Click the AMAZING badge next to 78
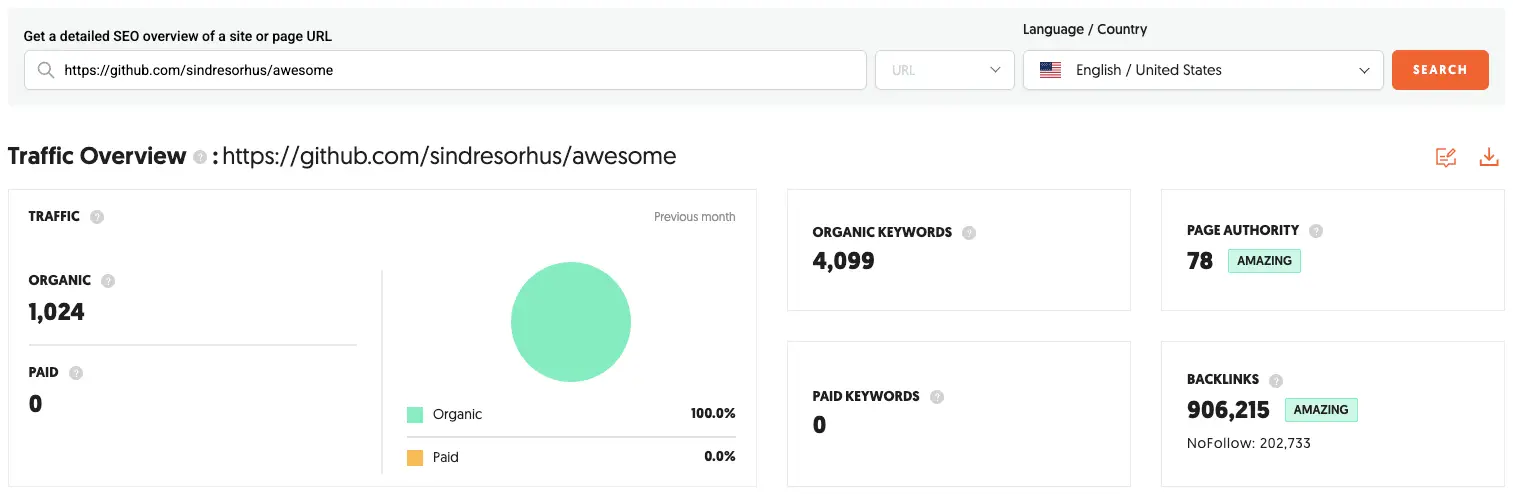The height and width of the screenshot is (494, 1513). (x=1264, y=261)
